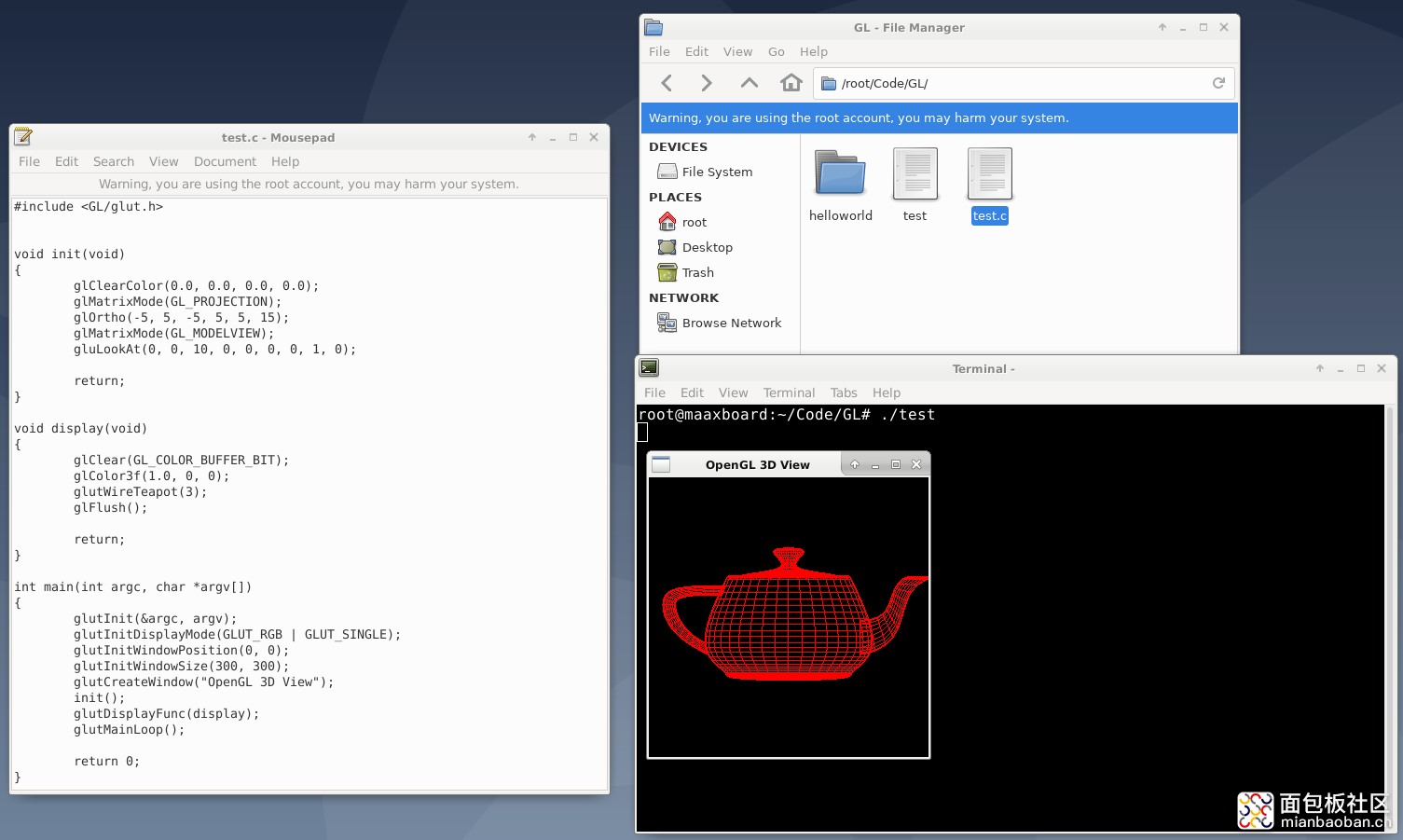The image size is (1403, 840).
Task: Click the /root/Code/GL/ location field
Action: (1024, 83)
